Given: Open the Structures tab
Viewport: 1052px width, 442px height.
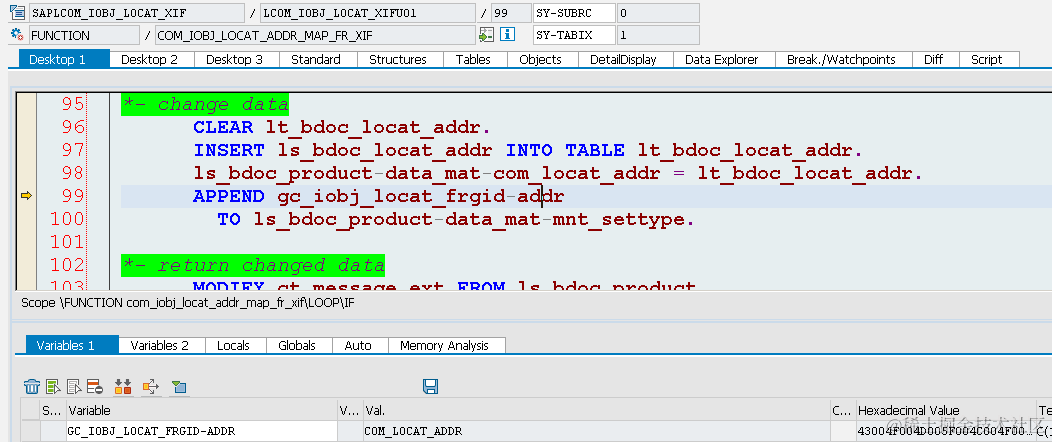Looking at the screenshot, I should (x=398, y=60).
